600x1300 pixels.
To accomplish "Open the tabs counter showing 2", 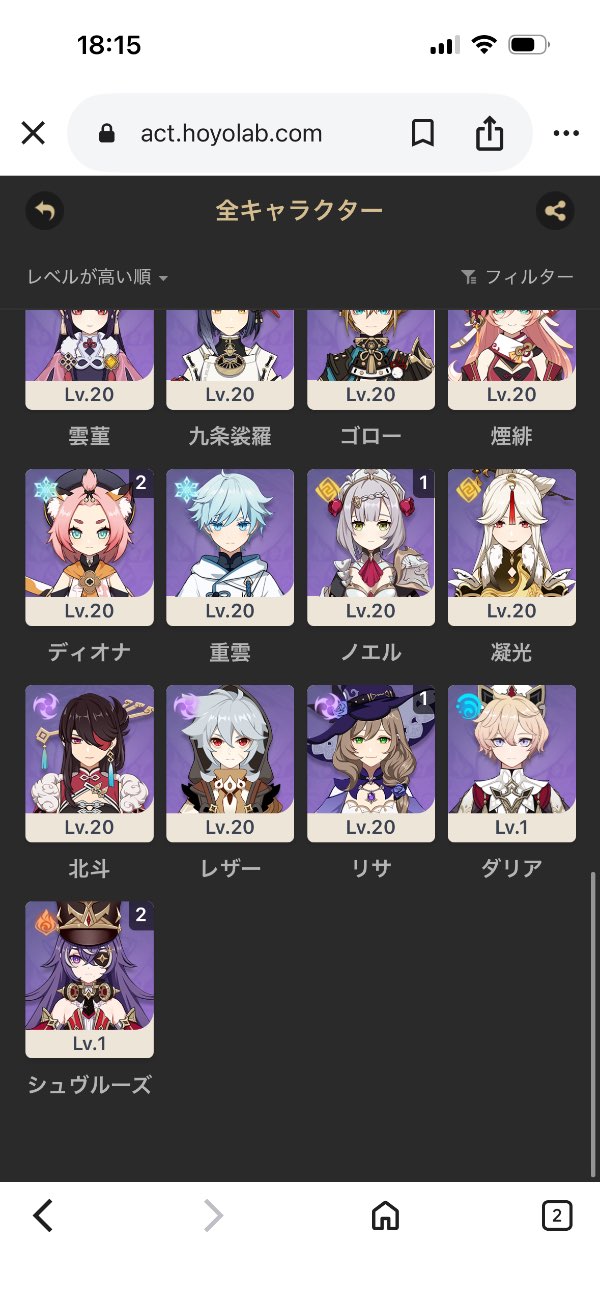I will (x=557, y=1216).
